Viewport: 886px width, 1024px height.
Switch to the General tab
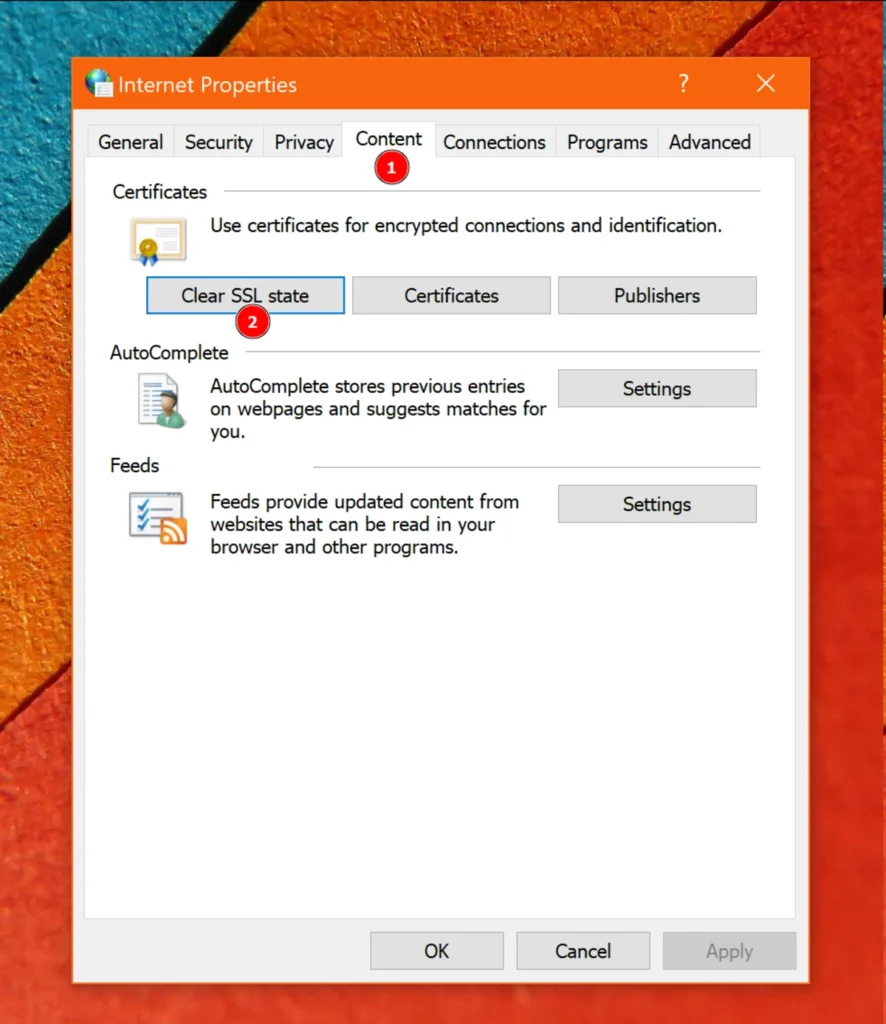(x=130, y=142)
